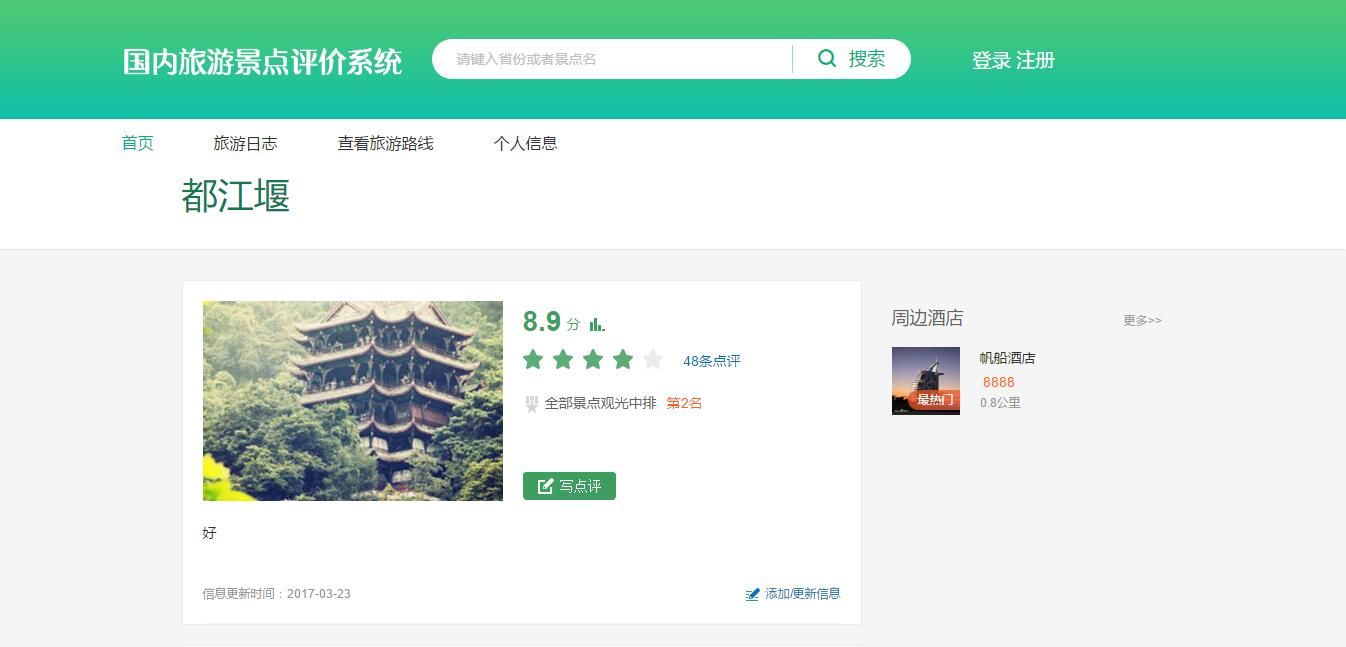1346x647 pixels.
Task: Click the ranking medal icon
Action: [x=532, y=404]
